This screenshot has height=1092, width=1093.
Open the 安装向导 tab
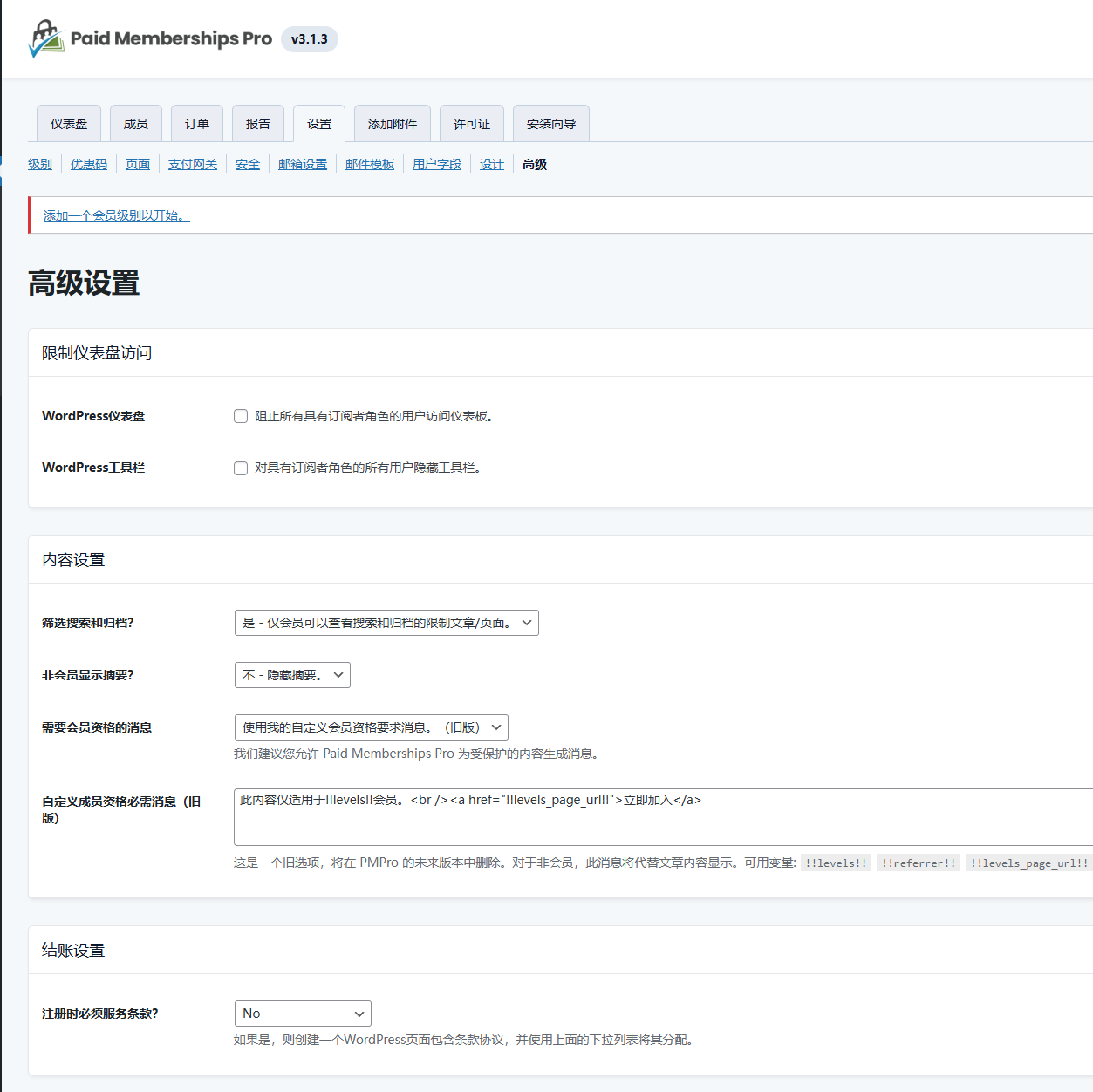pyautogui.click(x=551, y=124)
